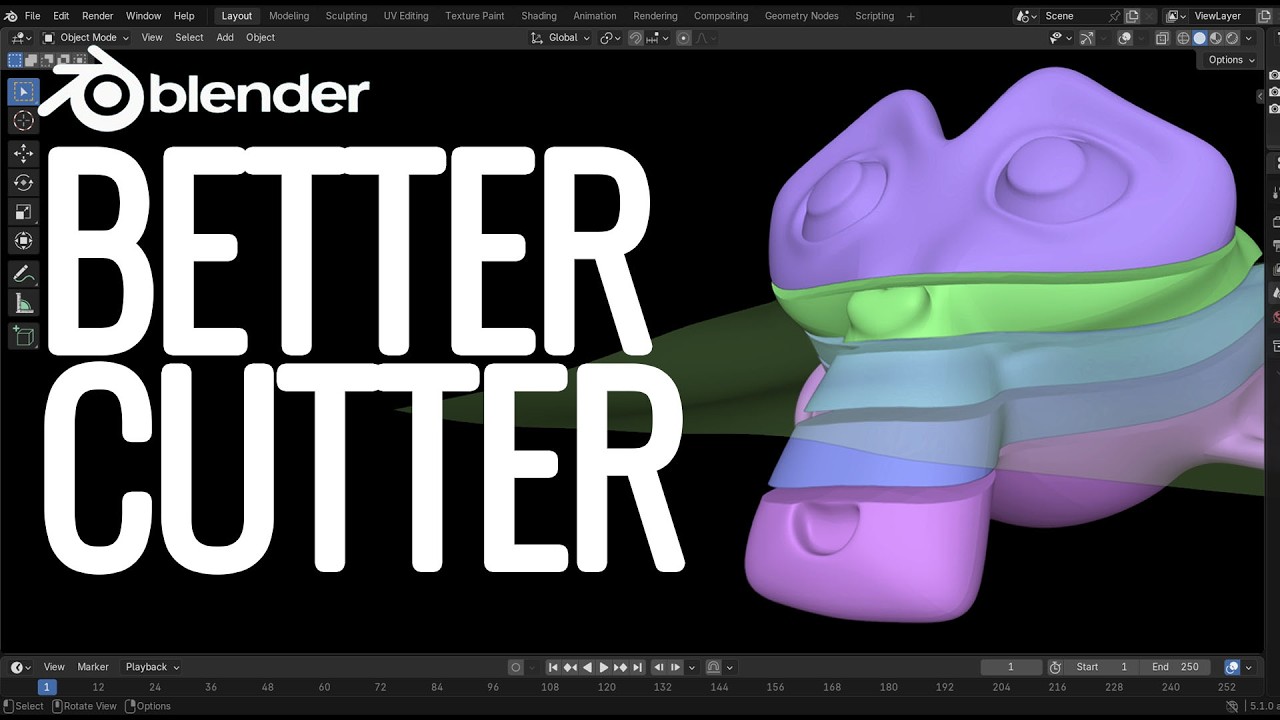
Task: Click the playhead at frame 1
Action: [x=46, y=687]
